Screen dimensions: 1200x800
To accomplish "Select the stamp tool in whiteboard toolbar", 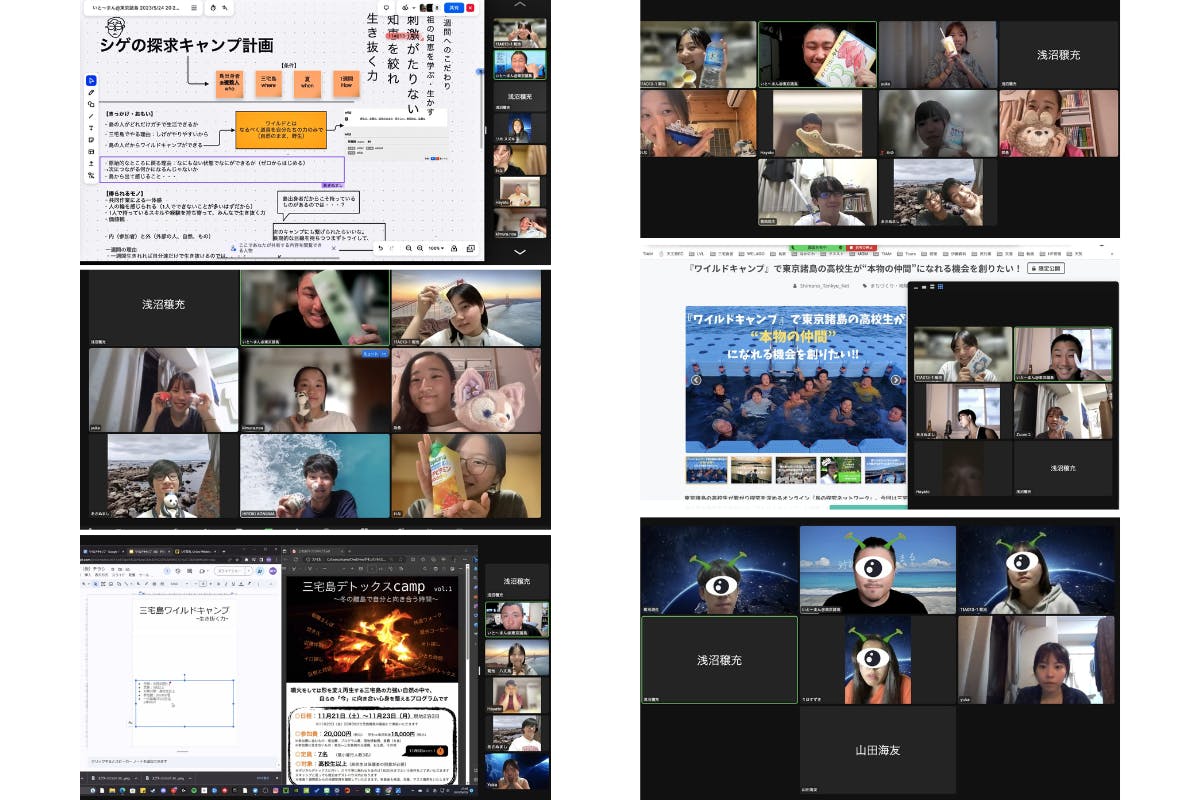I will pyautogui.click(x=91, y=162).
